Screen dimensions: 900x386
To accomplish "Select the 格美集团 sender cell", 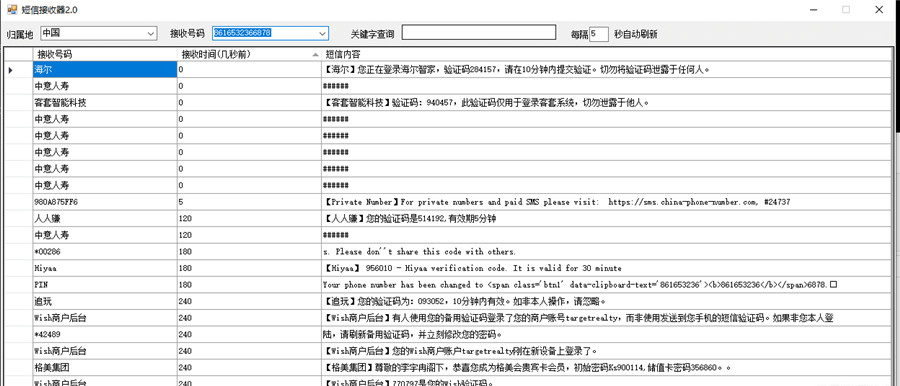I will click(104, 367).
